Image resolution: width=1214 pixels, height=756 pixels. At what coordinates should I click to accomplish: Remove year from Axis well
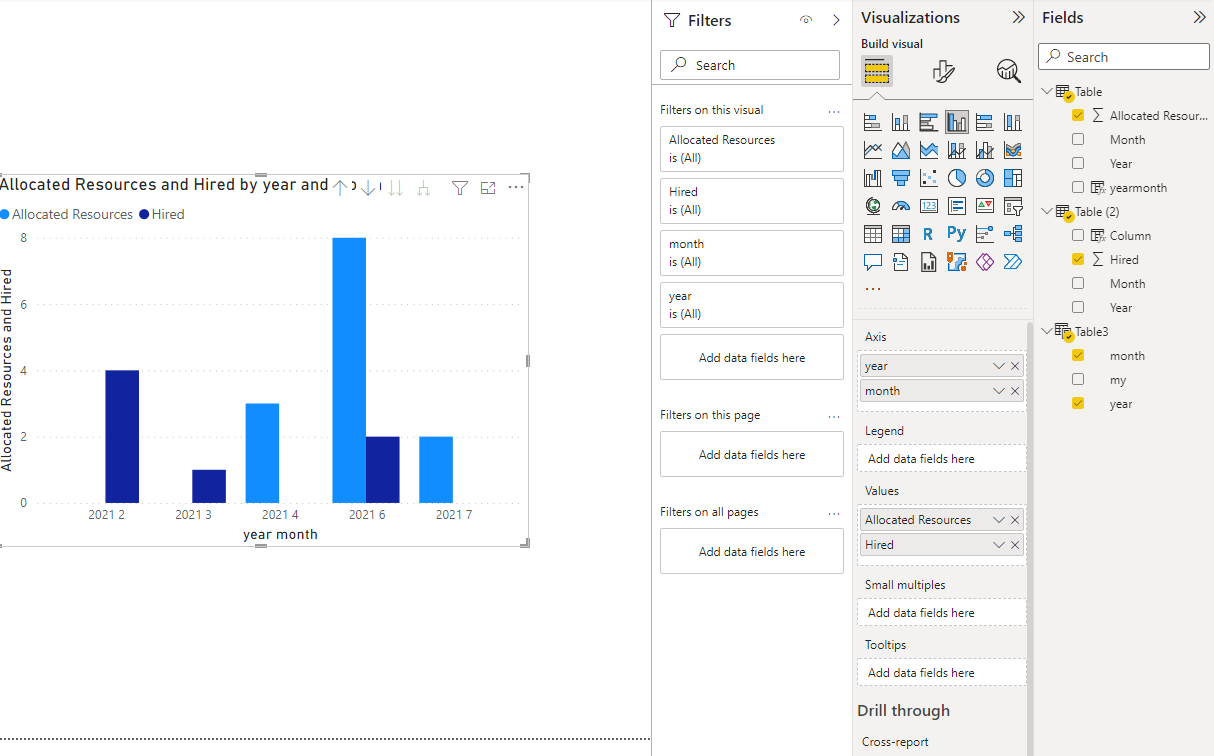[x=1015, y=366]
